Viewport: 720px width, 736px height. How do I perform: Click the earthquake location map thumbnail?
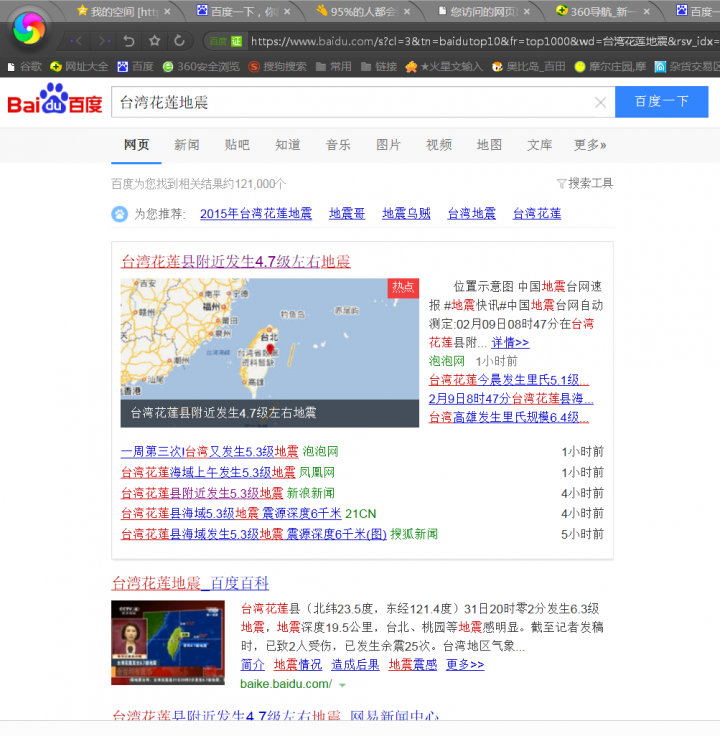[269, 353]
